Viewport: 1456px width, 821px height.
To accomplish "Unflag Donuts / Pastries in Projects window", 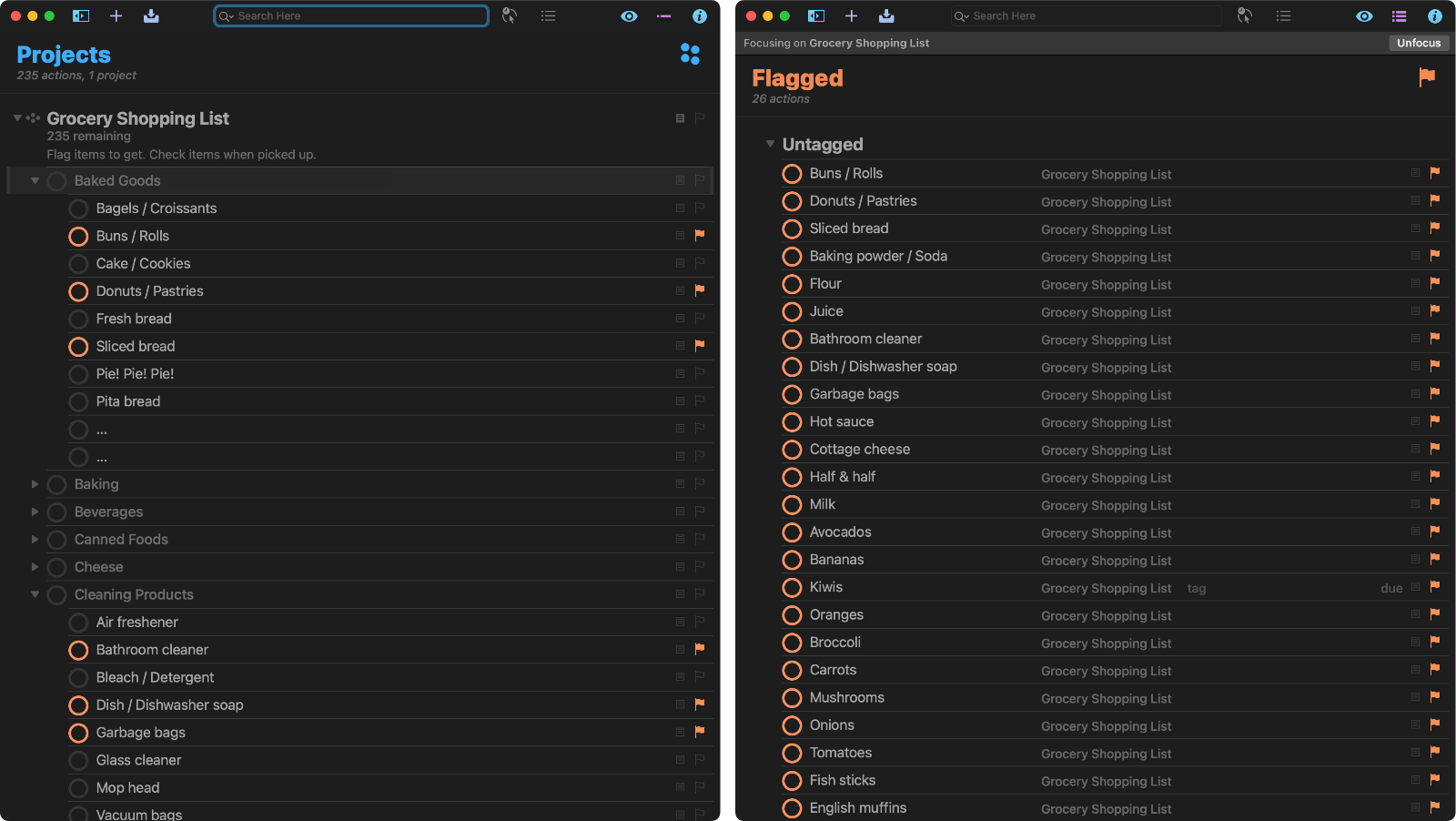I will click(x=700, y=290).
